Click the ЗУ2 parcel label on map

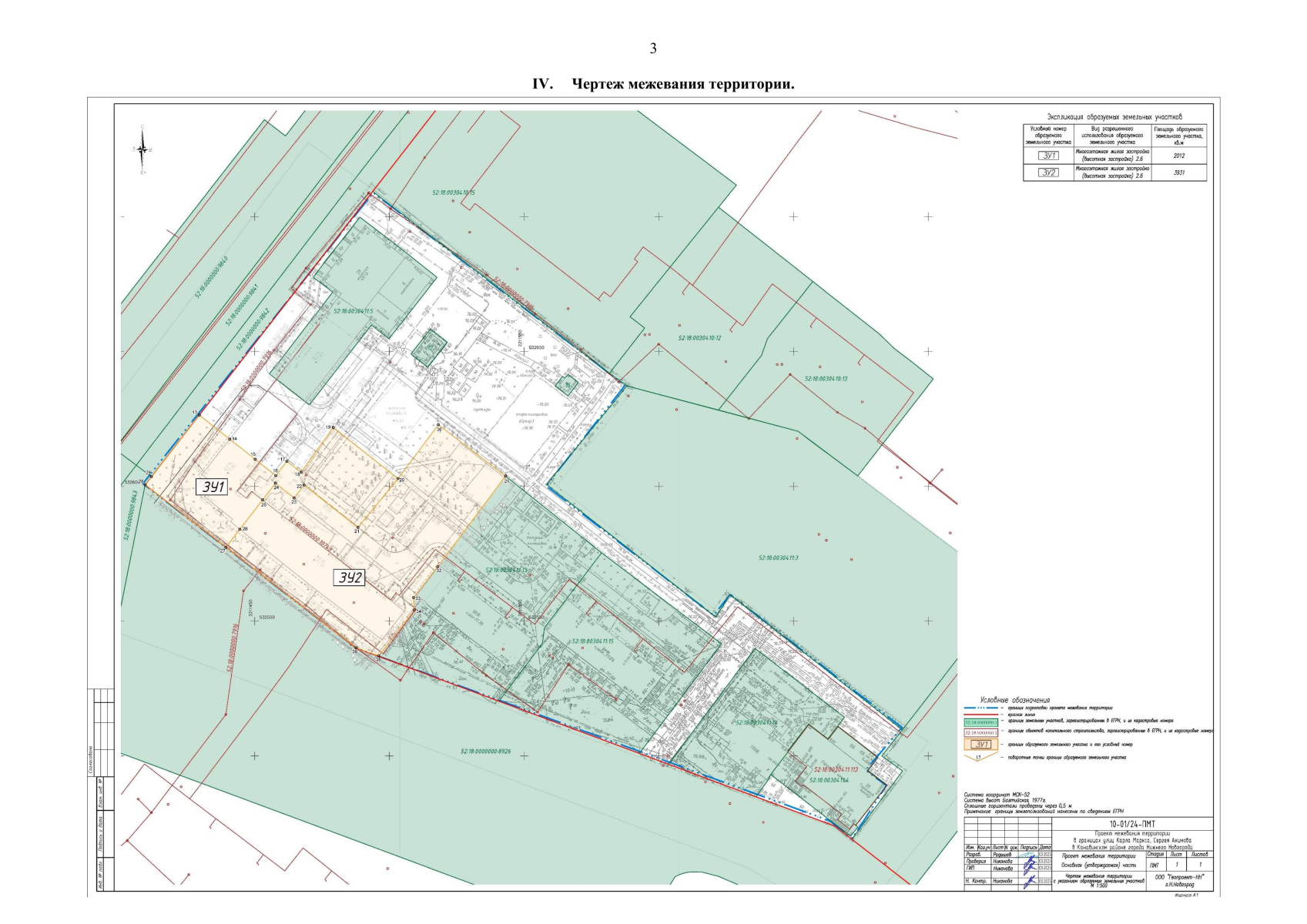click(x=349, y=577)
